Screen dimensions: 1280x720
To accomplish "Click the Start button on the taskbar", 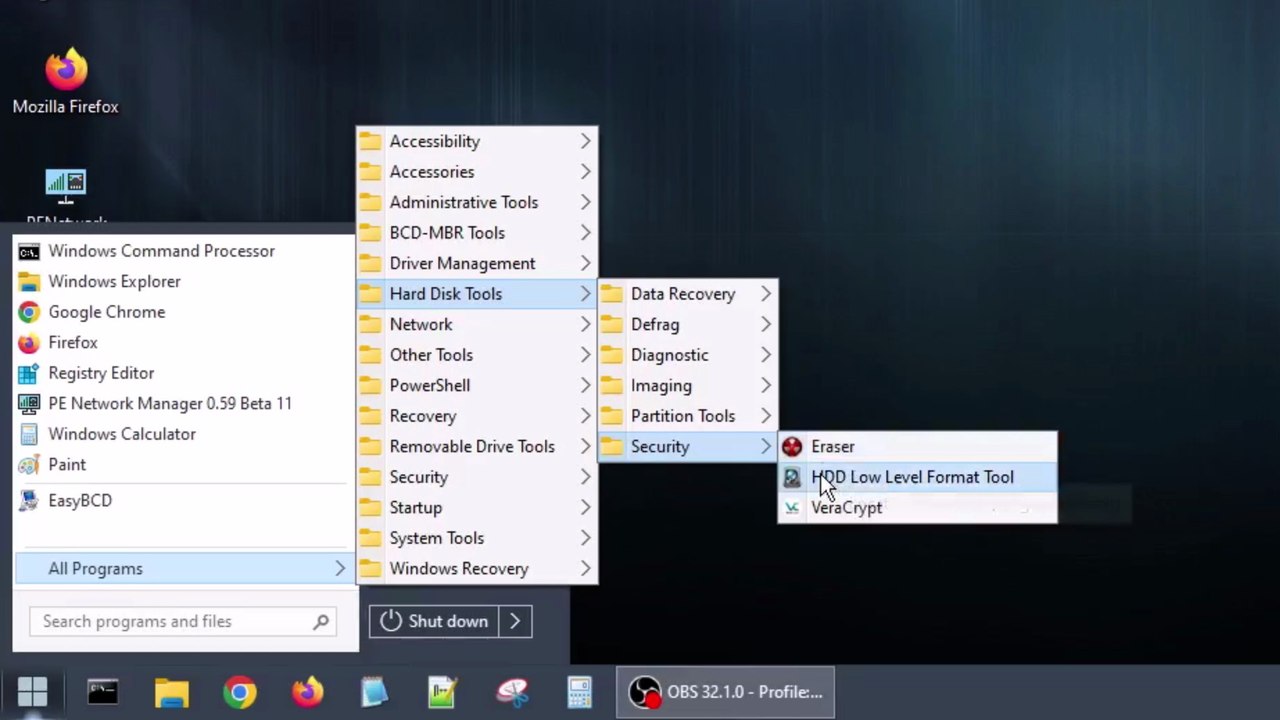I will point(32,692).
